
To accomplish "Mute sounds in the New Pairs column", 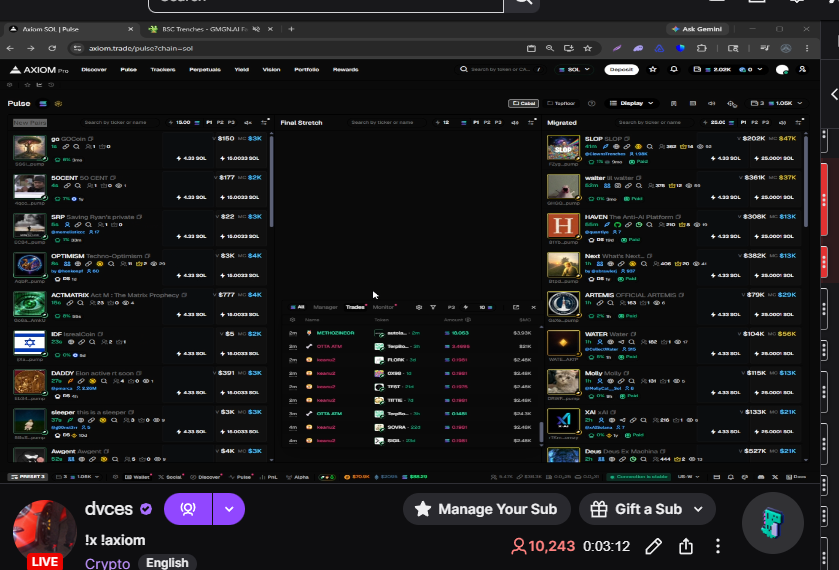I will tap(248, 123).
